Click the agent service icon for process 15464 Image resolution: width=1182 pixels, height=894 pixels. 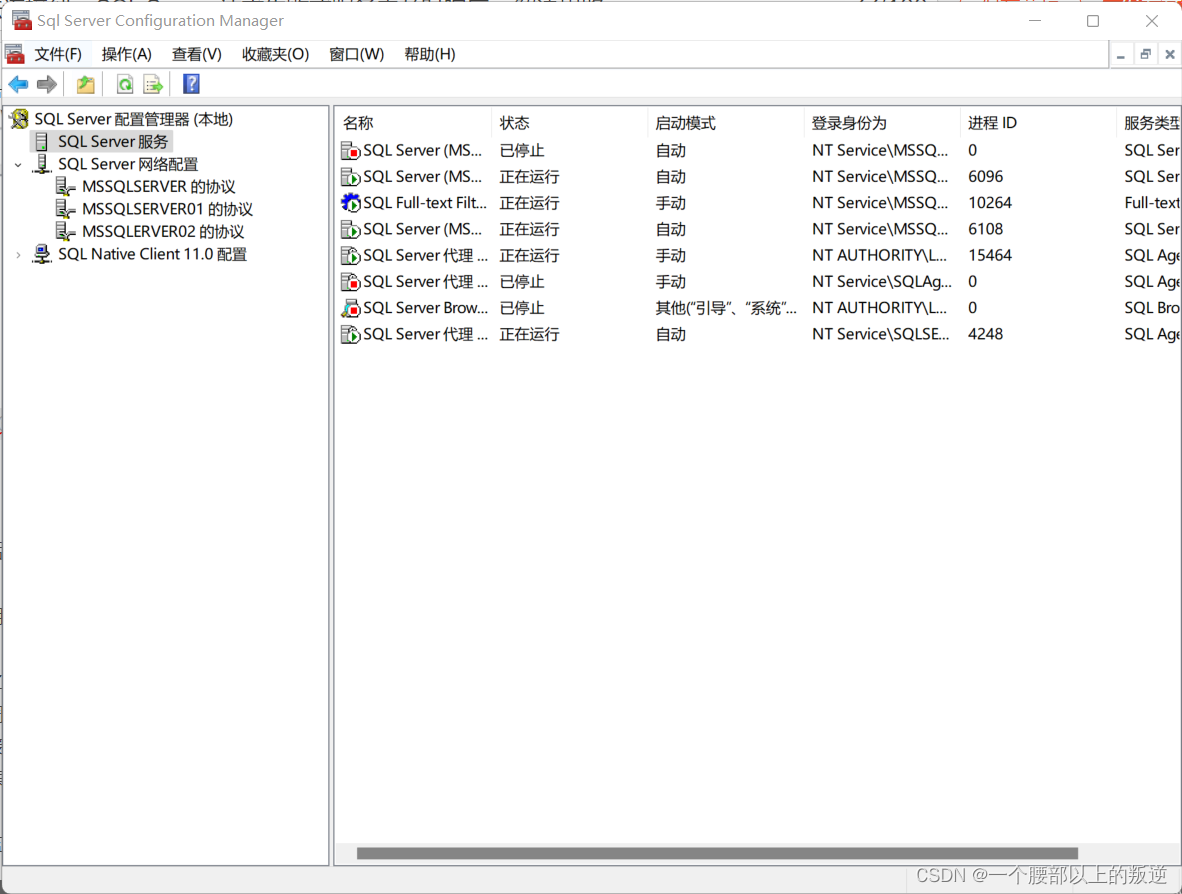[x=350, y=256]
